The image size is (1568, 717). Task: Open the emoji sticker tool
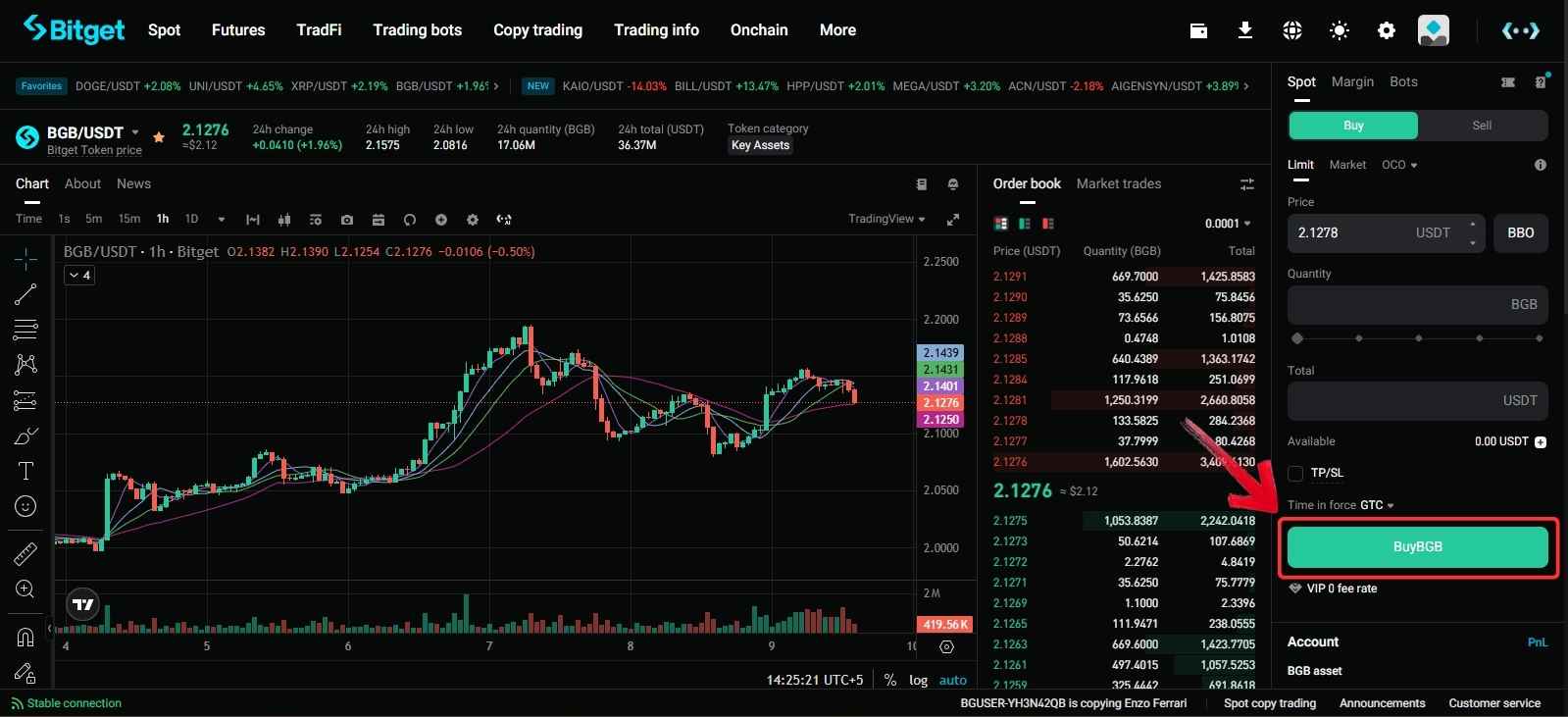[25, 506]
